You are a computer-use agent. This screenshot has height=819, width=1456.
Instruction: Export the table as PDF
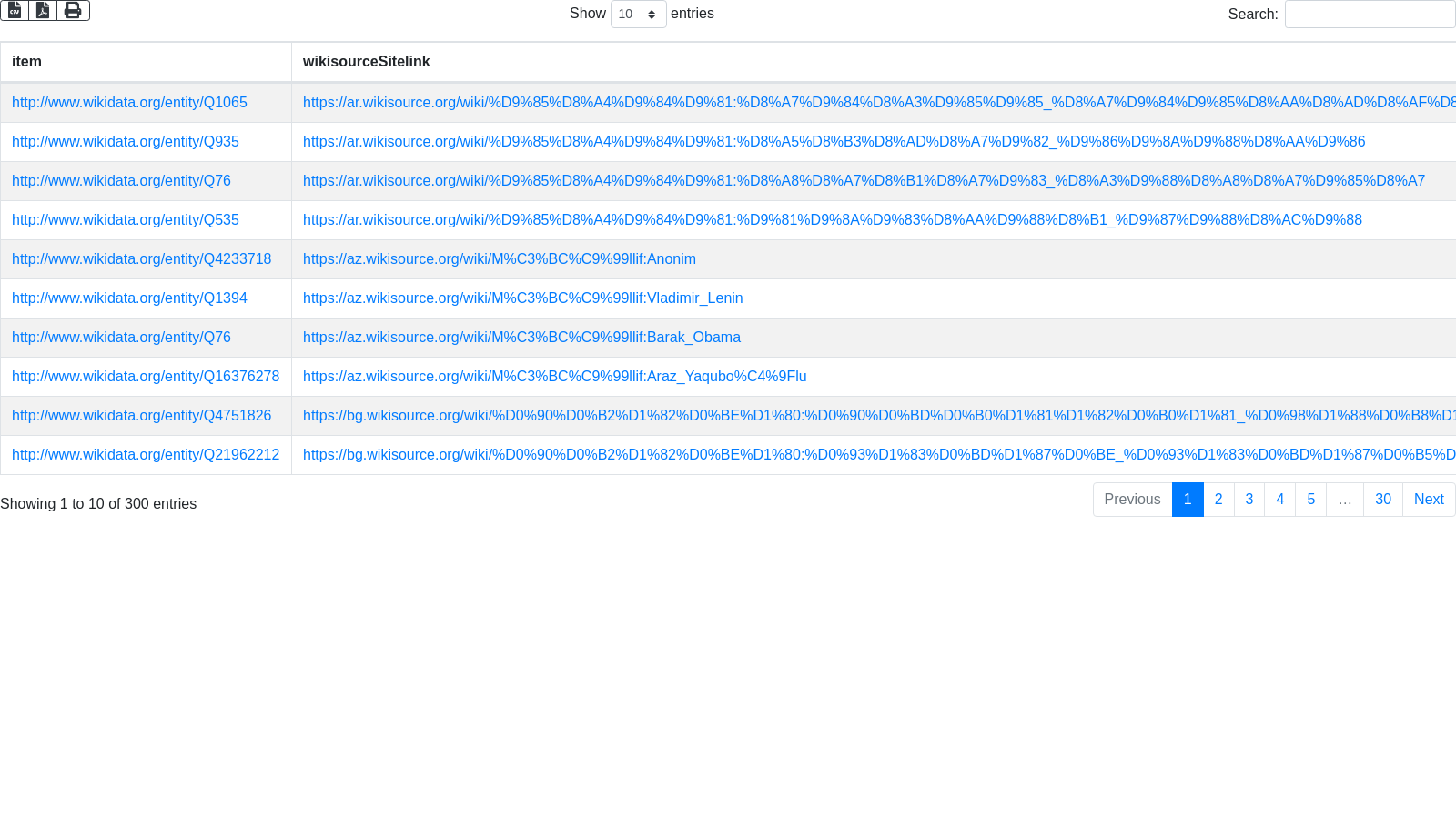tap(43, 10)
